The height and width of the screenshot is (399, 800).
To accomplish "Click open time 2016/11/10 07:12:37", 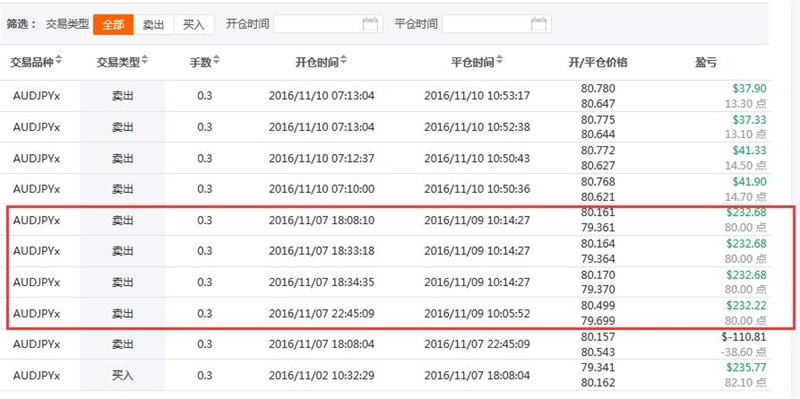I will pos(321,158).
